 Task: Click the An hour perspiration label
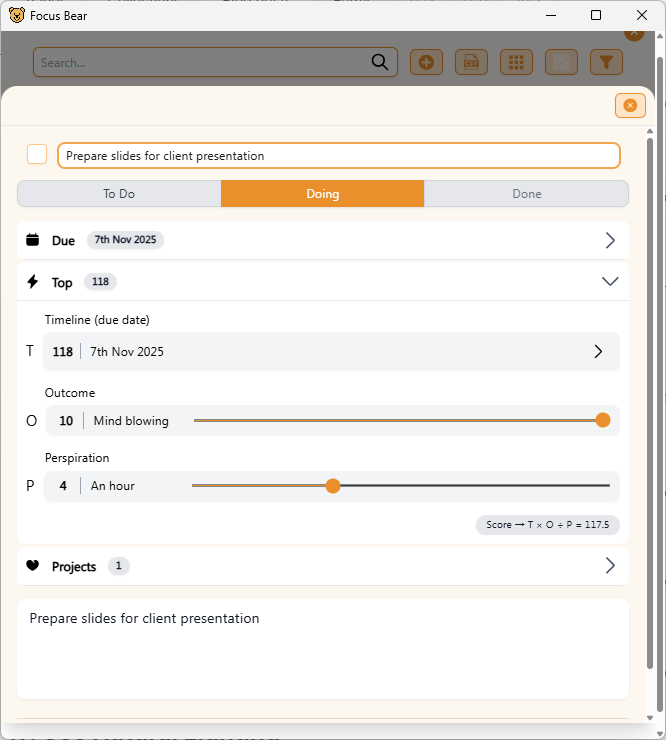[112, 486]
